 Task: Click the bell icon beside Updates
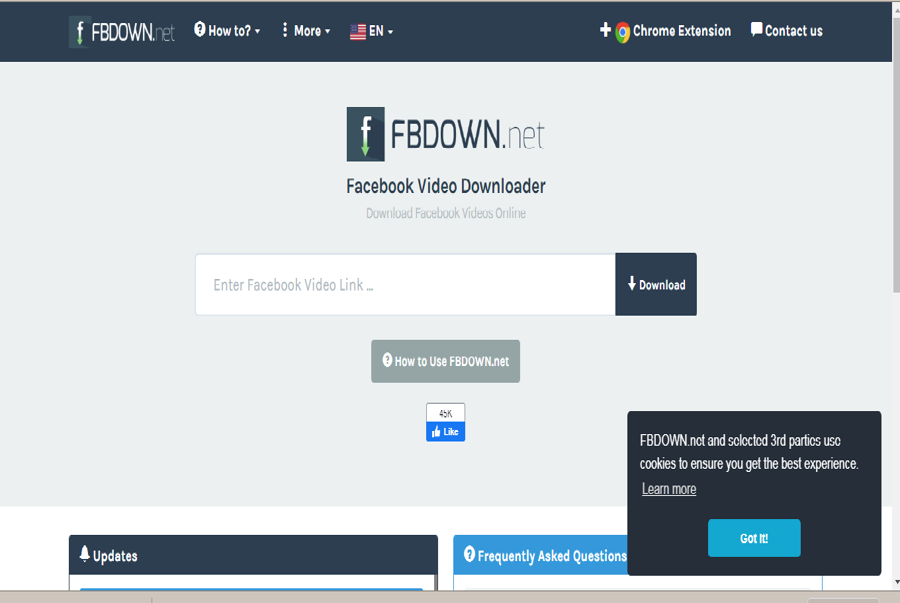coord(85,554)
